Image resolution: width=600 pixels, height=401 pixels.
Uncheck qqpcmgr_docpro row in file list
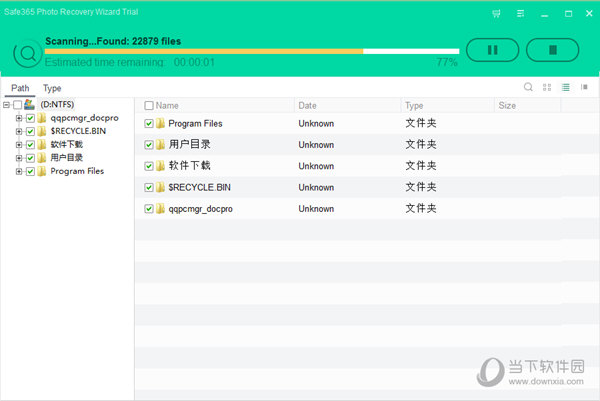coord(149,209)
